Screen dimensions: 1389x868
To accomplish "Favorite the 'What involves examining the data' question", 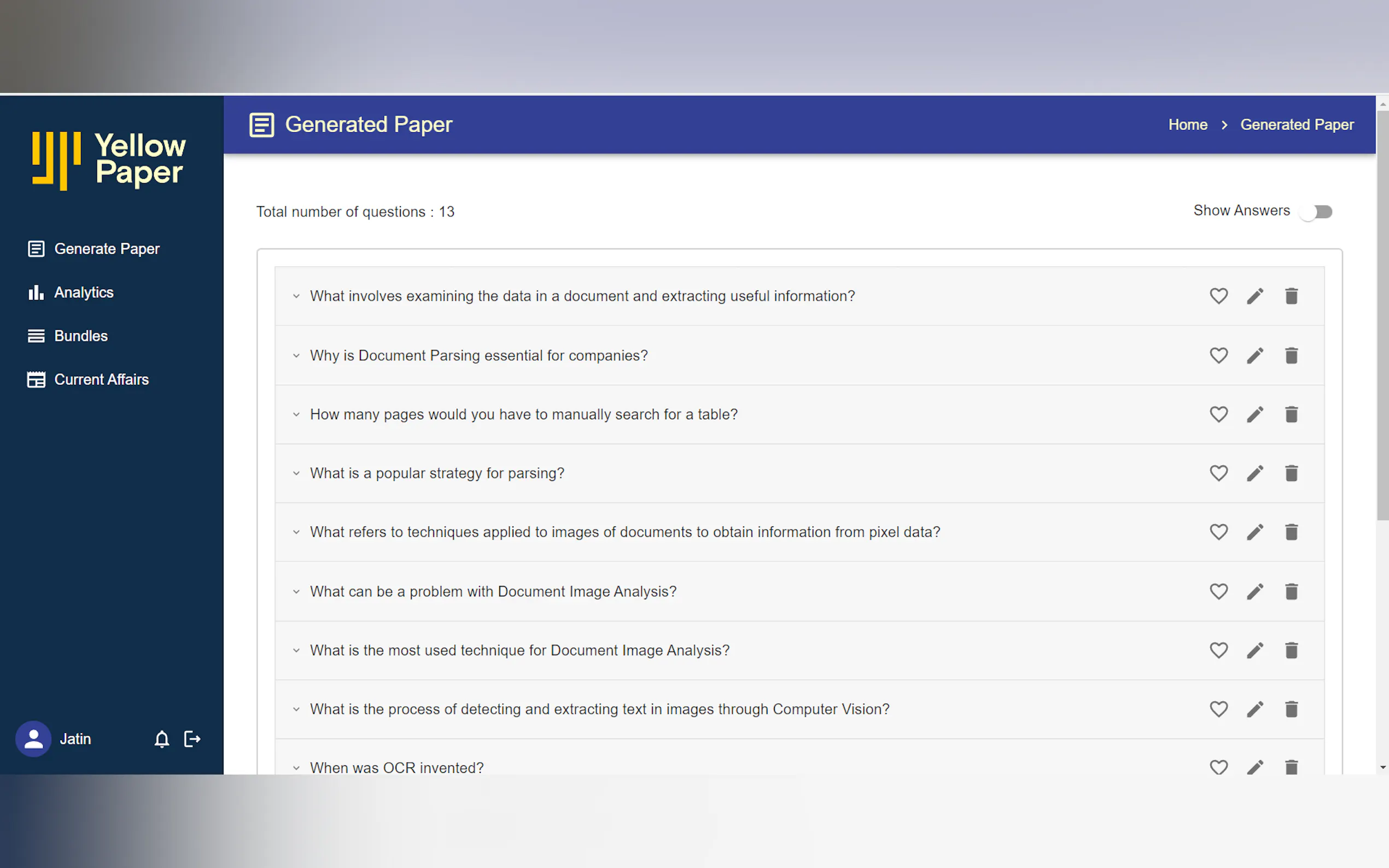I will [x=1218, y=296].
